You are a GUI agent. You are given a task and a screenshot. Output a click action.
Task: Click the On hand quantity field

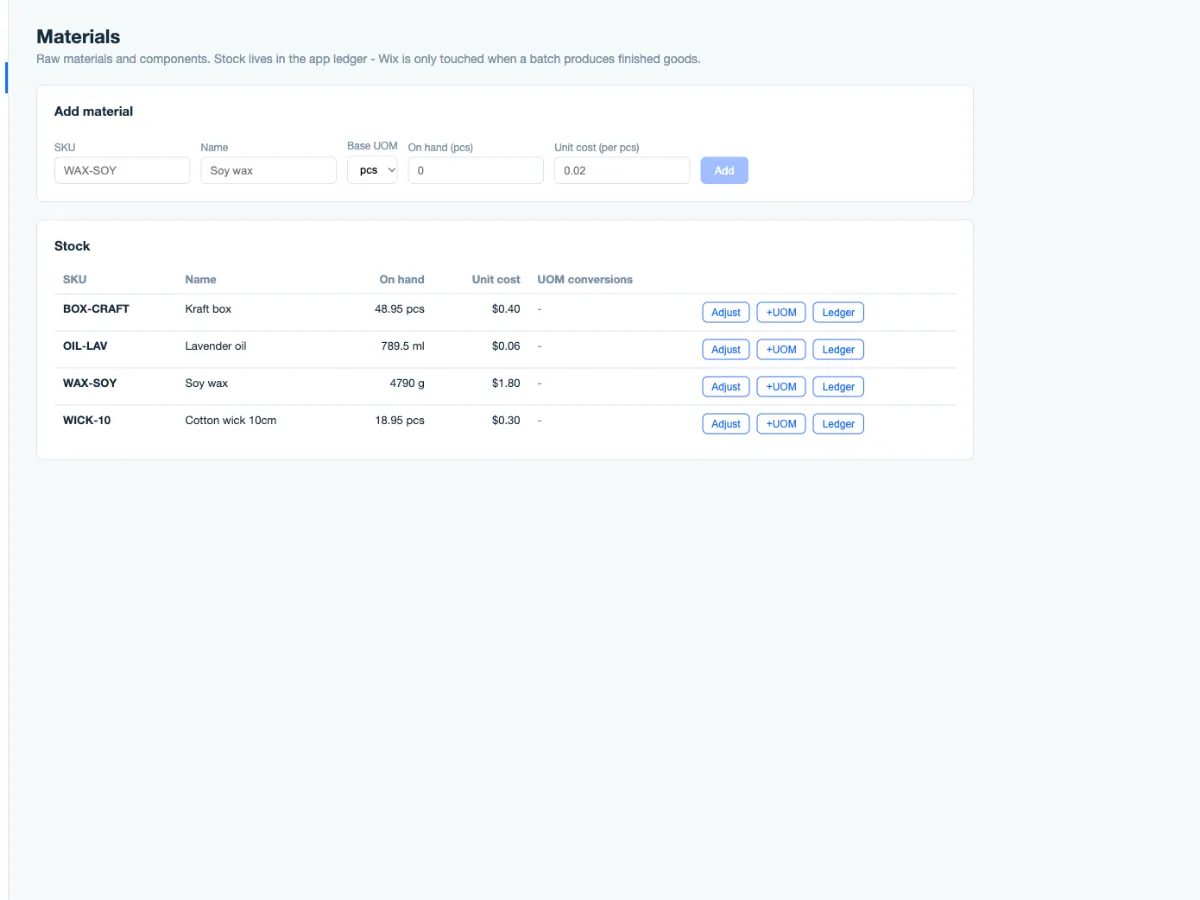click(476, 170)
